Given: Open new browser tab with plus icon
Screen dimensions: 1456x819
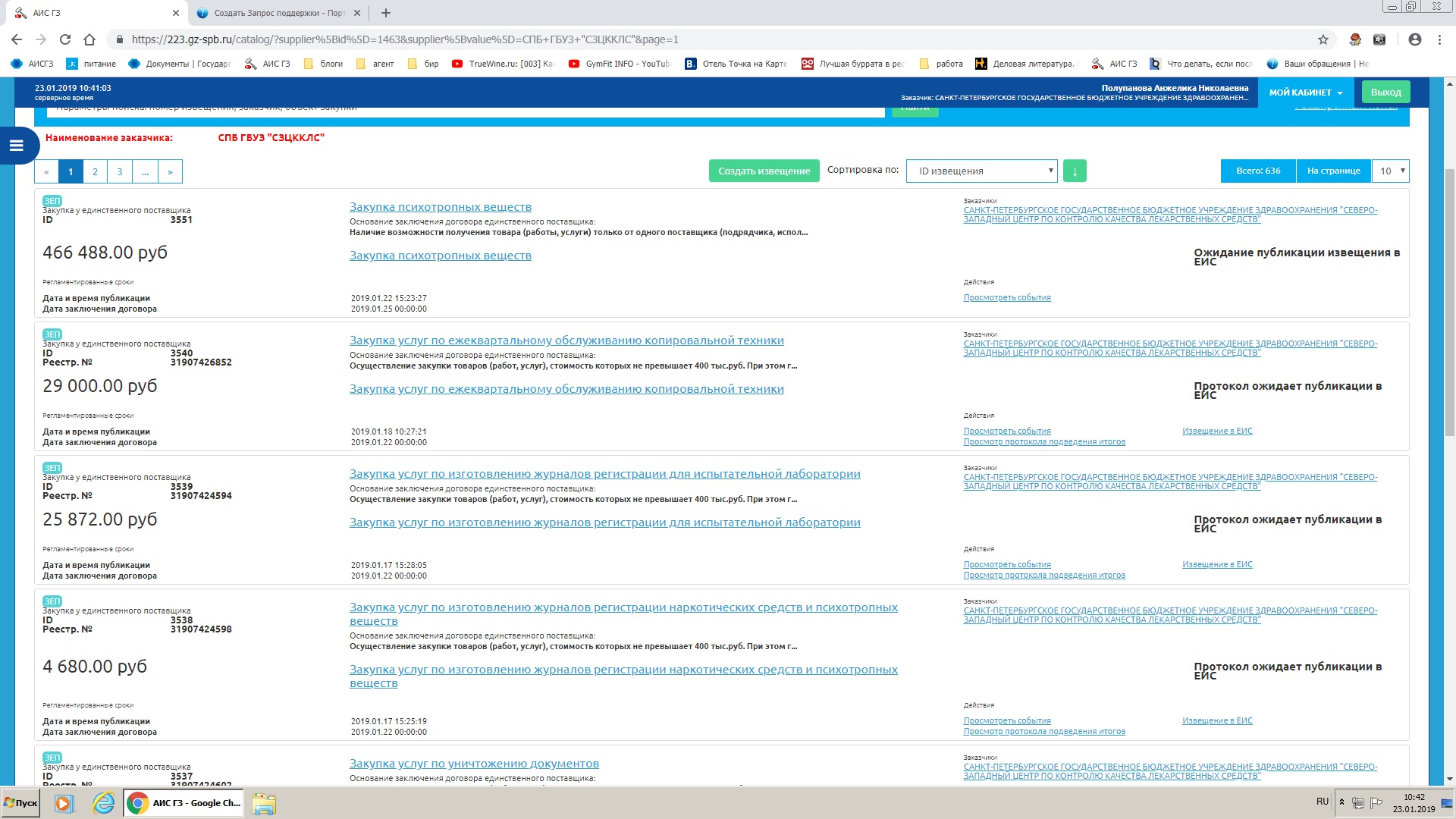Looking at the screenshot, I should 386,13.
